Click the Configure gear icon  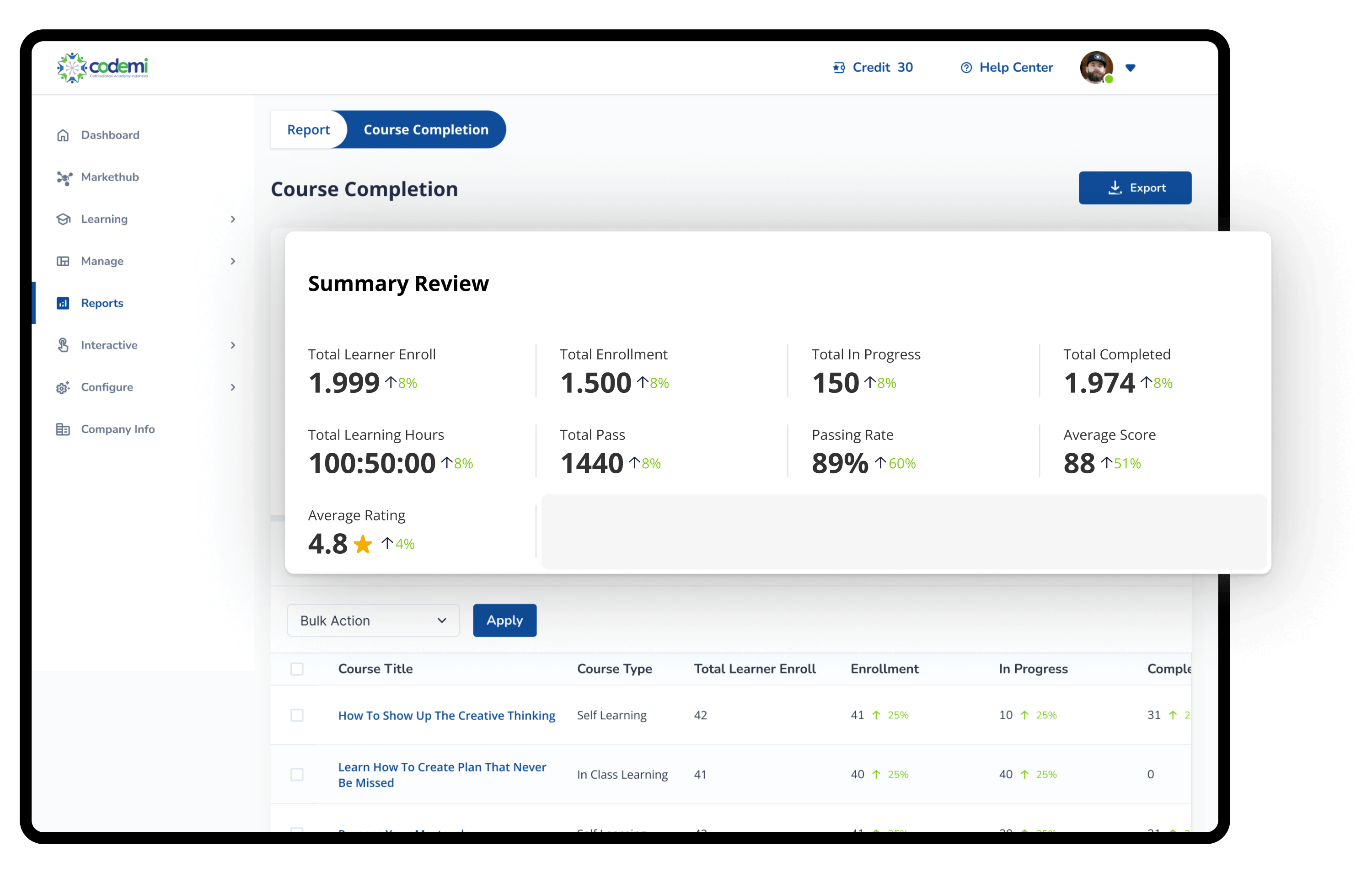point(63,388)
